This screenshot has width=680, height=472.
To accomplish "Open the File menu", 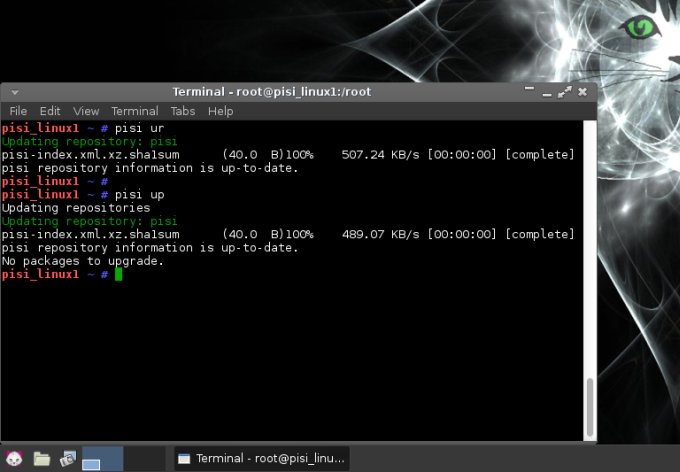I will pos(18,111).
